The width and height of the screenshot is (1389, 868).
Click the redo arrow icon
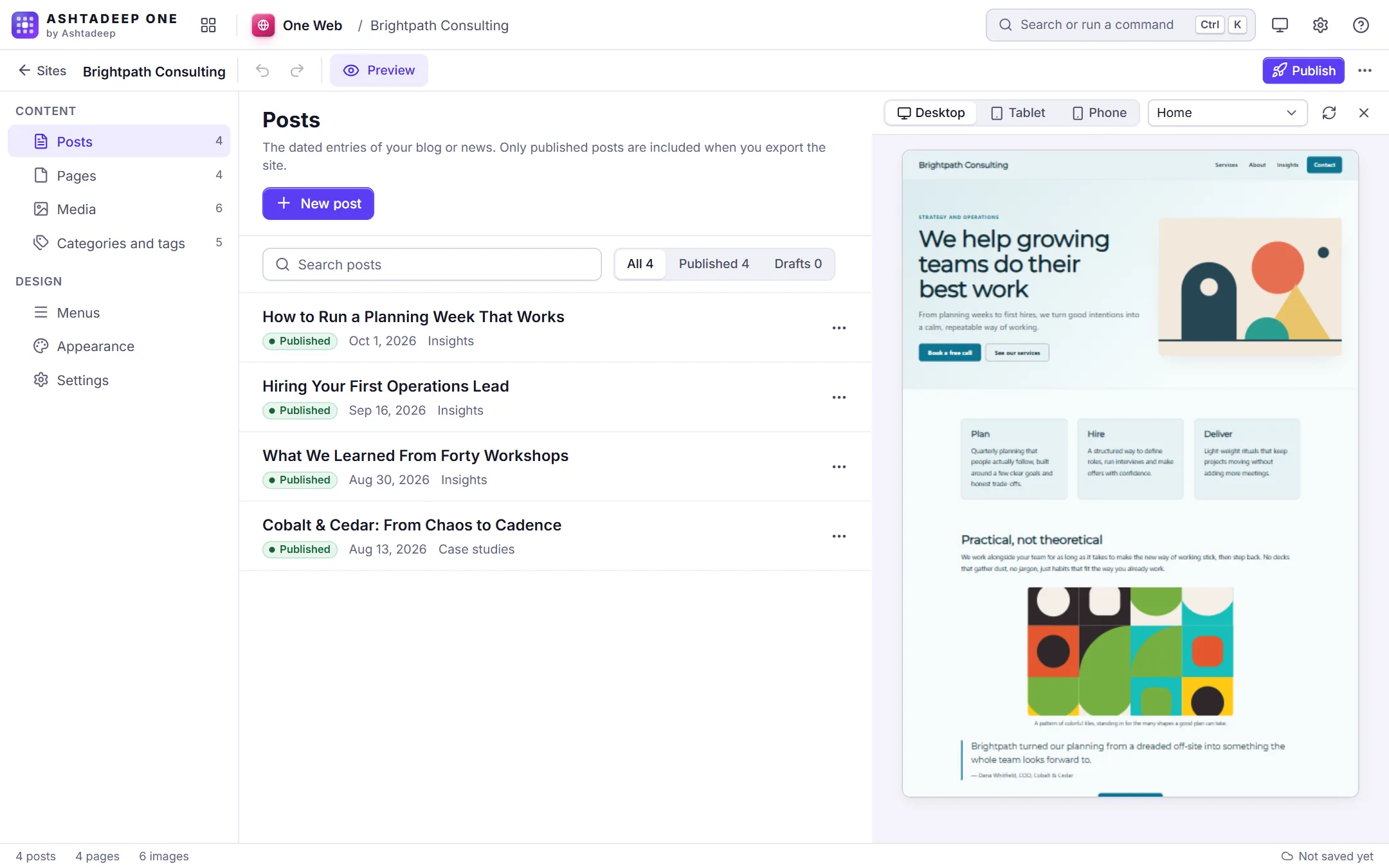tap(297, 70)
